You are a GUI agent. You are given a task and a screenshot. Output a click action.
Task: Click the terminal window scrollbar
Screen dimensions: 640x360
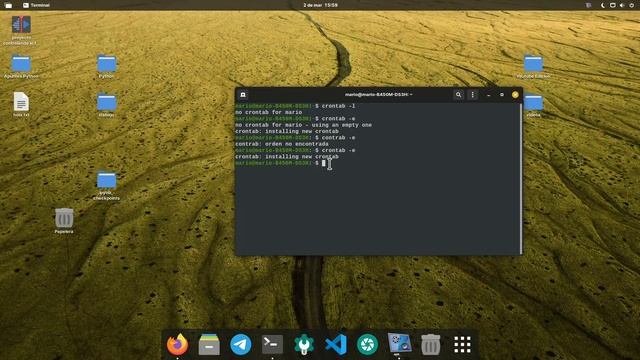click(x=521, y=178)
